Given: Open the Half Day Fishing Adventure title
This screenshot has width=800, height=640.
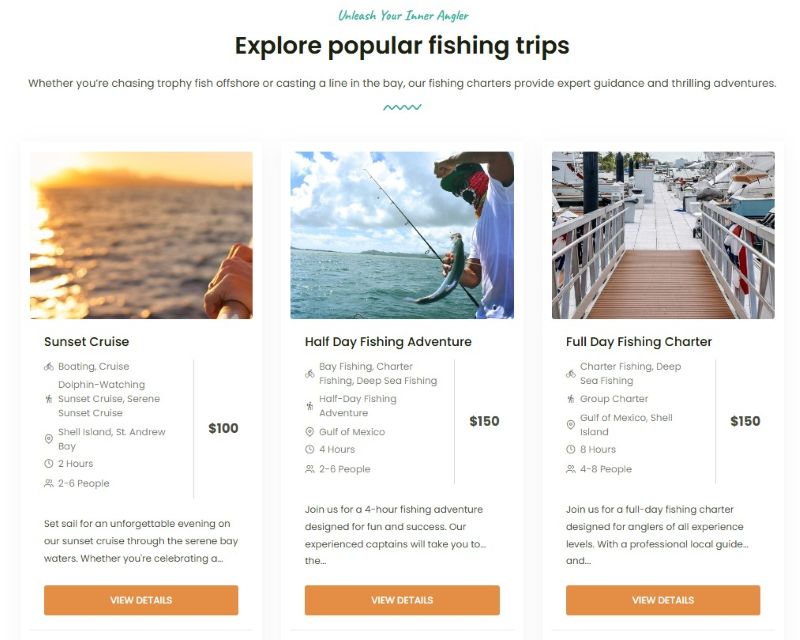Looking at the screenshot, I should [388, 341].
